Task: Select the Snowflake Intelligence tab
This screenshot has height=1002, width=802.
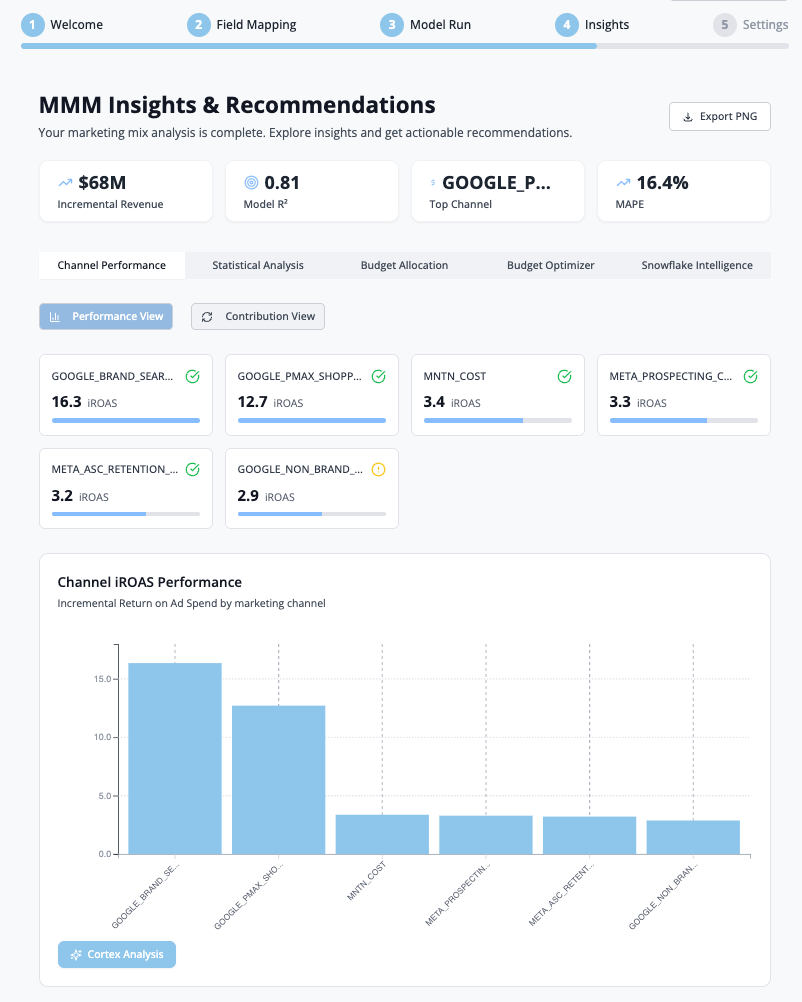Action: (697, 265)
